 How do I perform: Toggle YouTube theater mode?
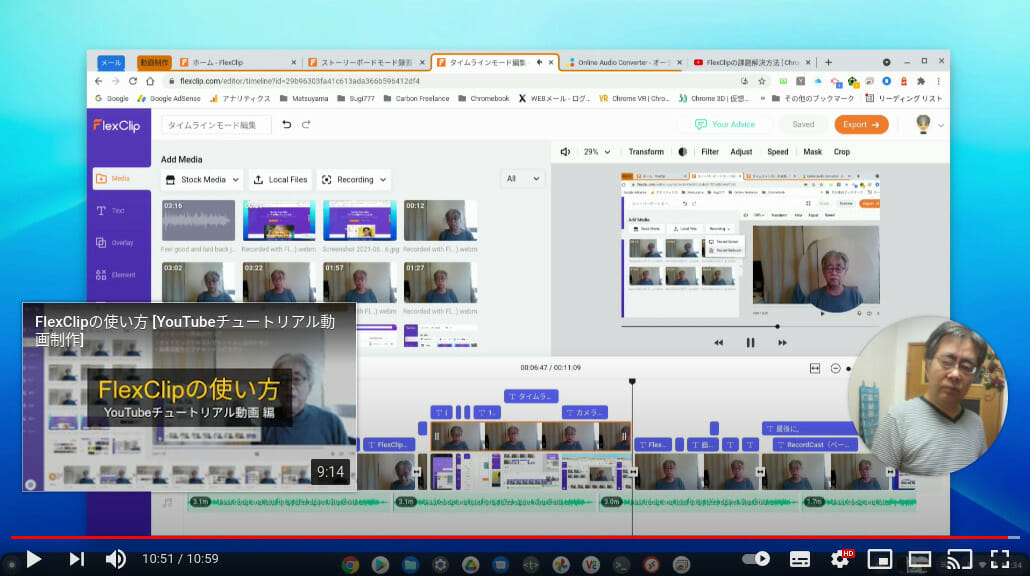point(920,559)
